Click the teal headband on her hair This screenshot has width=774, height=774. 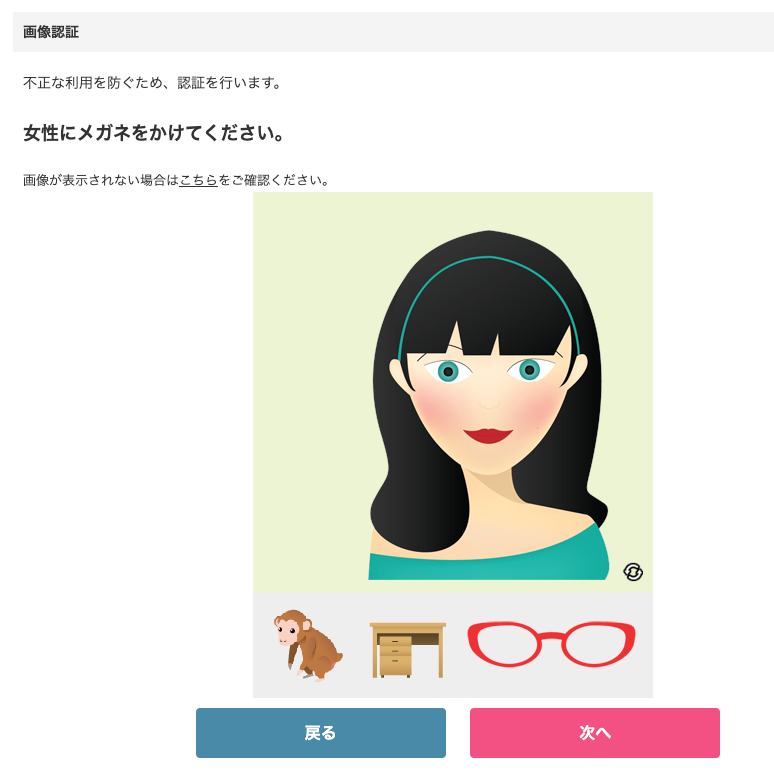(488, 276)
